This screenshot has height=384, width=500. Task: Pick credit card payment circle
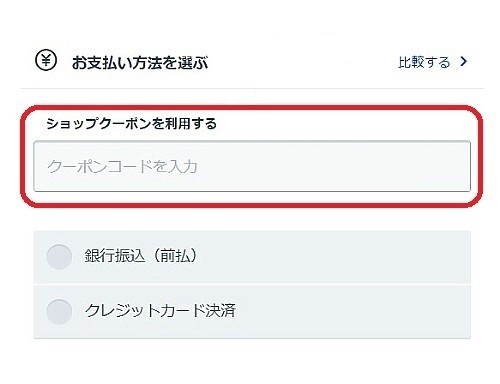59,312
